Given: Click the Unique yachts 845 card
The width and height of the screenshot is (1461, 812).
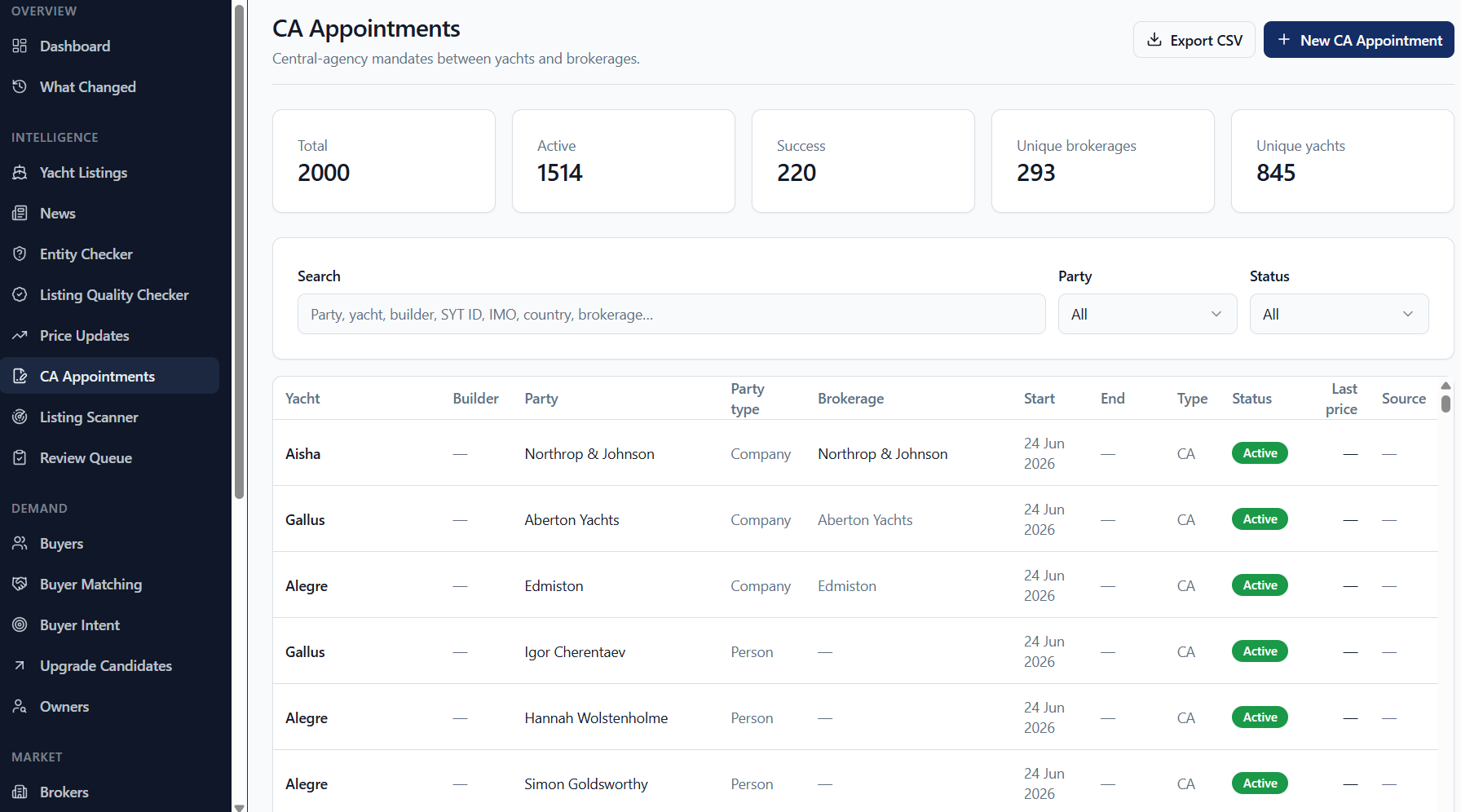Looking at the screenshot, I should pos(1342,161).
